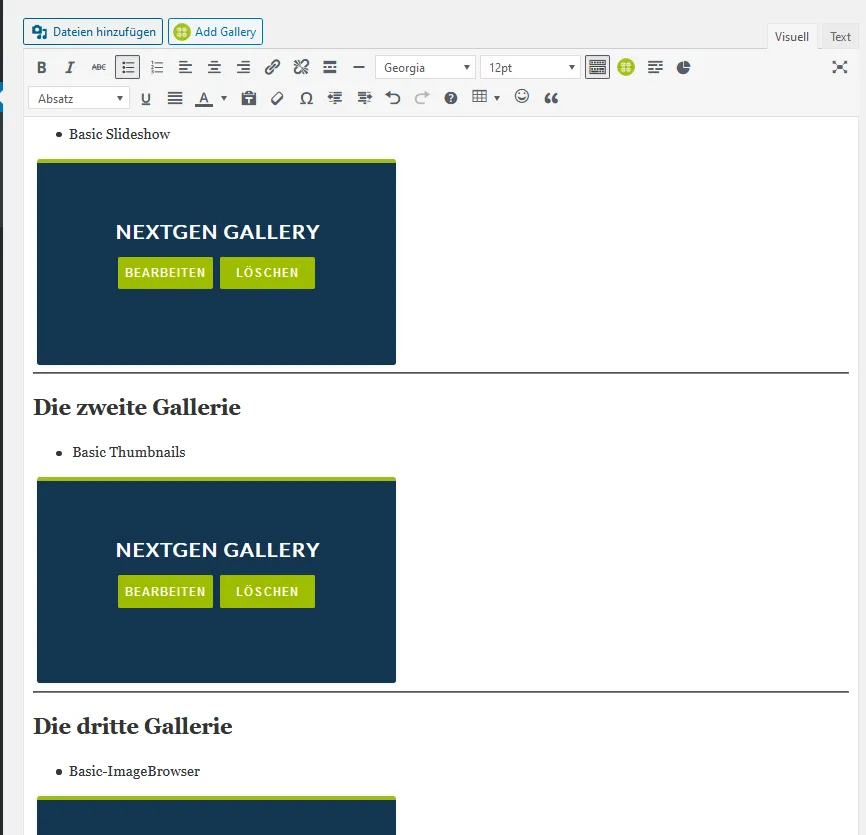Click the heading Die dritte Gallerie
This screenshot has width=866, height=835.
133,726
